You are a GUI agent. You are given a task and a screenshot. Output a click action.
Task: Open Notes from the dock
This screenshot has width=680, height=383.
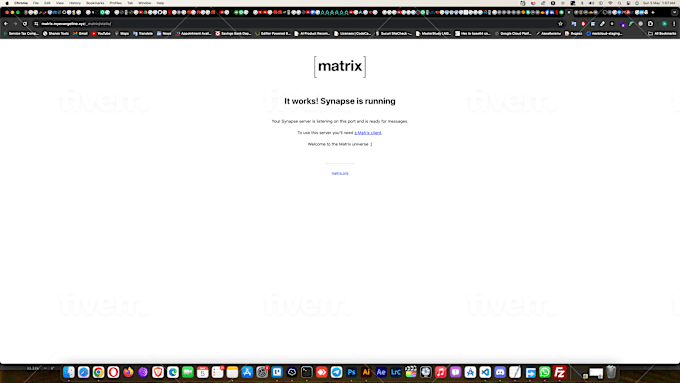coord(232,372)
